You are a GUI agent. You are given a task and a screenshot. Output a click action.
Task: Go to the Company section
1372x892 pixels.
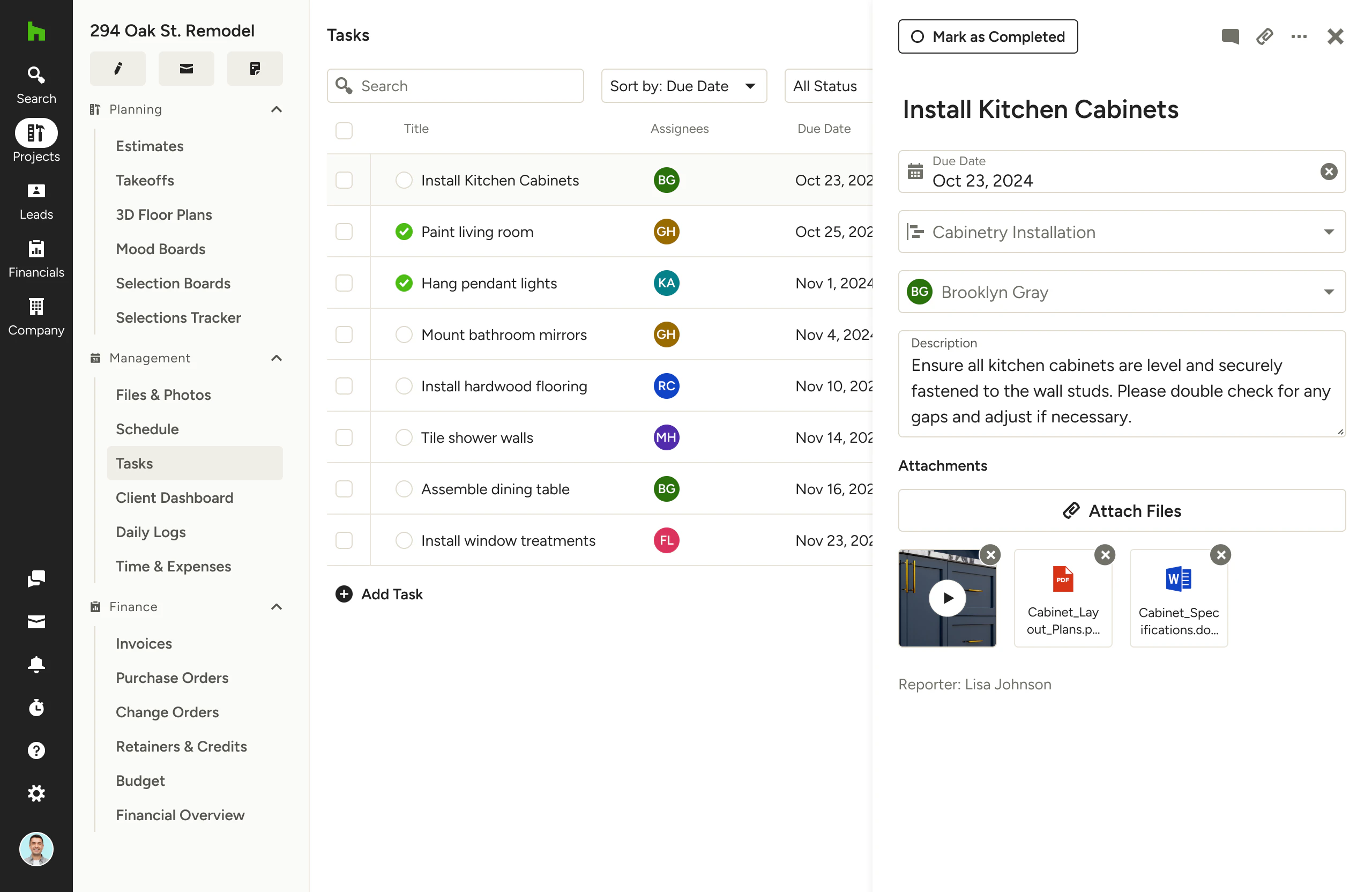coord(36,316)
